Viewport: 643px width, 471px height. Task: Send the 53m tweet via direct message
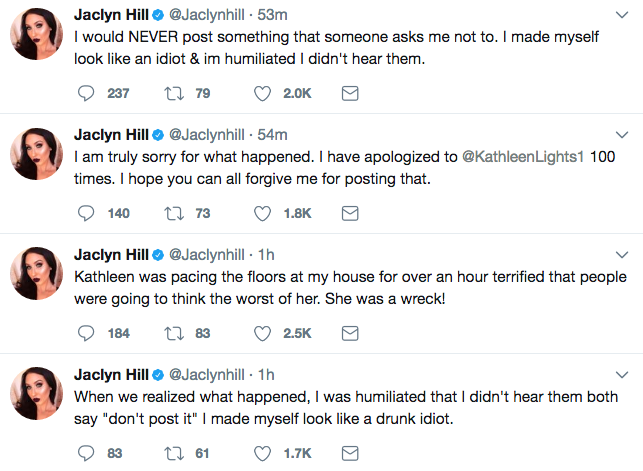(x=350, y=93)
